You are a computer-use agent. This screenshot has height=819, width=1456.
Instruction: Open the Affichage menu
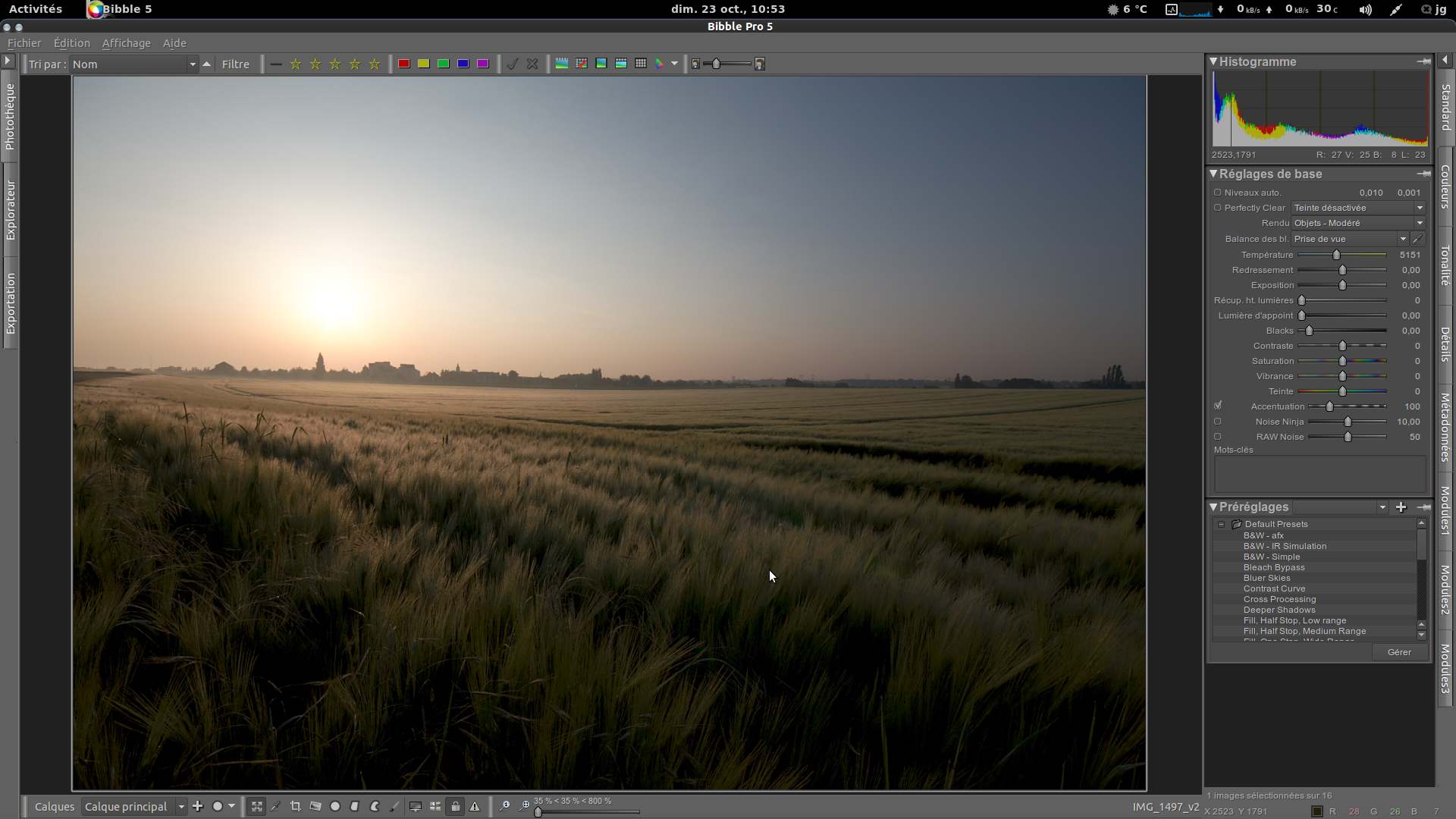click(126, 43)
